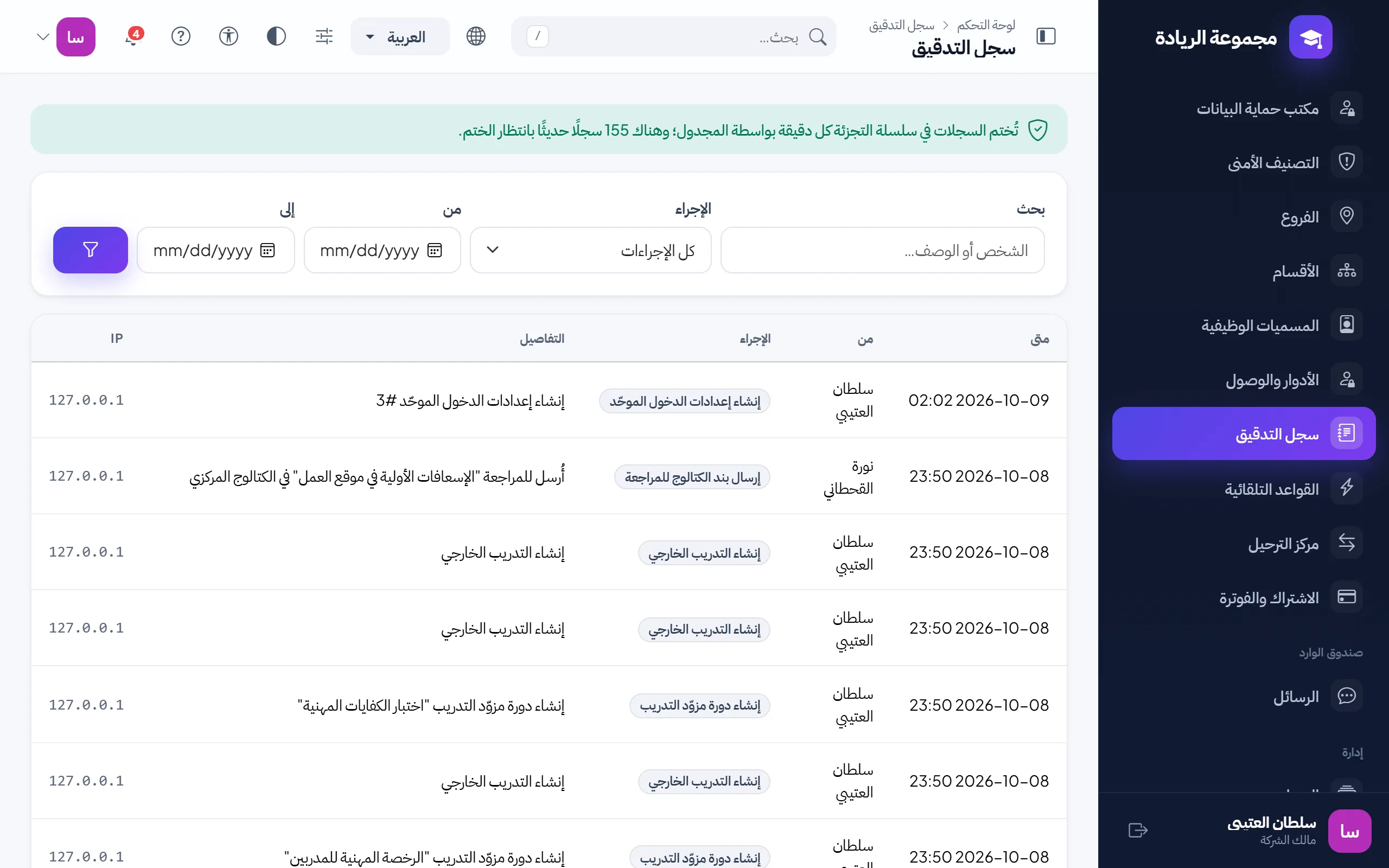1389x868 pixels.
Task: Expand the كل الإجراءات action dropdown
Action: [591, 250]
